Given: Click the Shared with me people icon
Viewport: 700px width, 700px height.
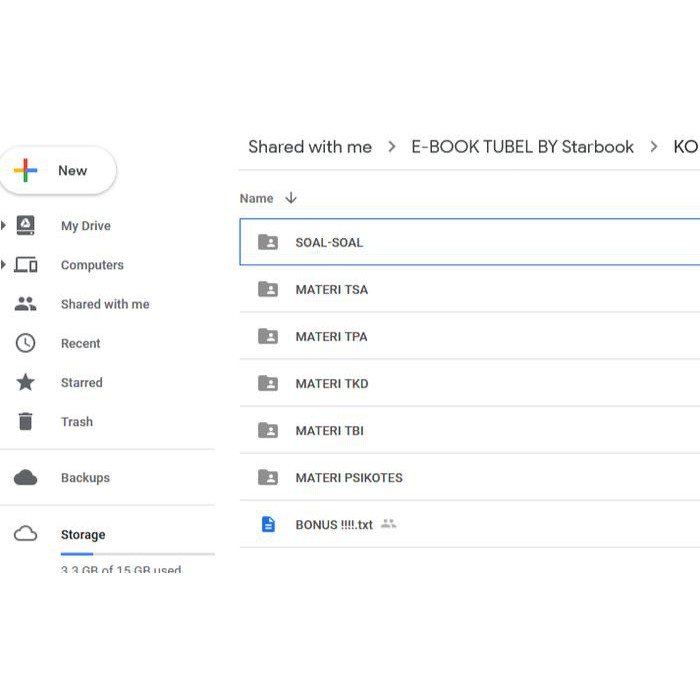Looking at the screenshot, I should (x=26, y=304).
